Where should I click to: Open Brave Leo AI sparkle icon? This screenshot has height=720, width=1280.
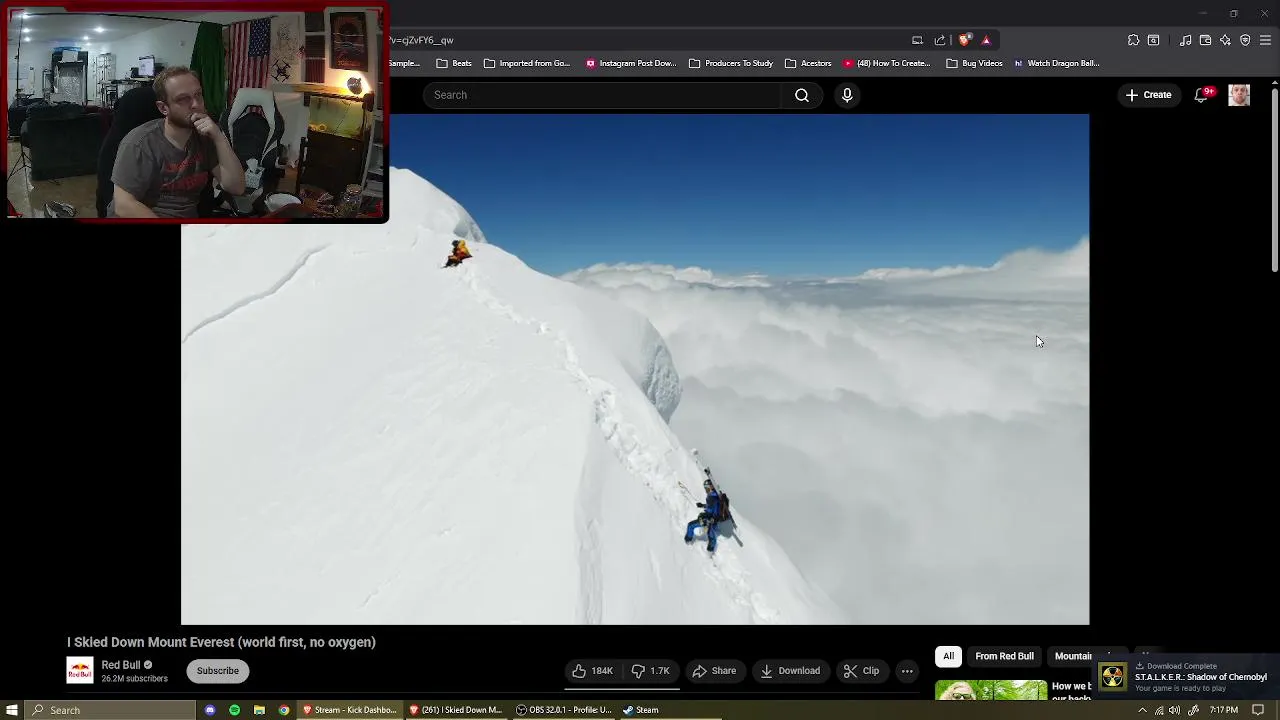[x=1225, y=40]
